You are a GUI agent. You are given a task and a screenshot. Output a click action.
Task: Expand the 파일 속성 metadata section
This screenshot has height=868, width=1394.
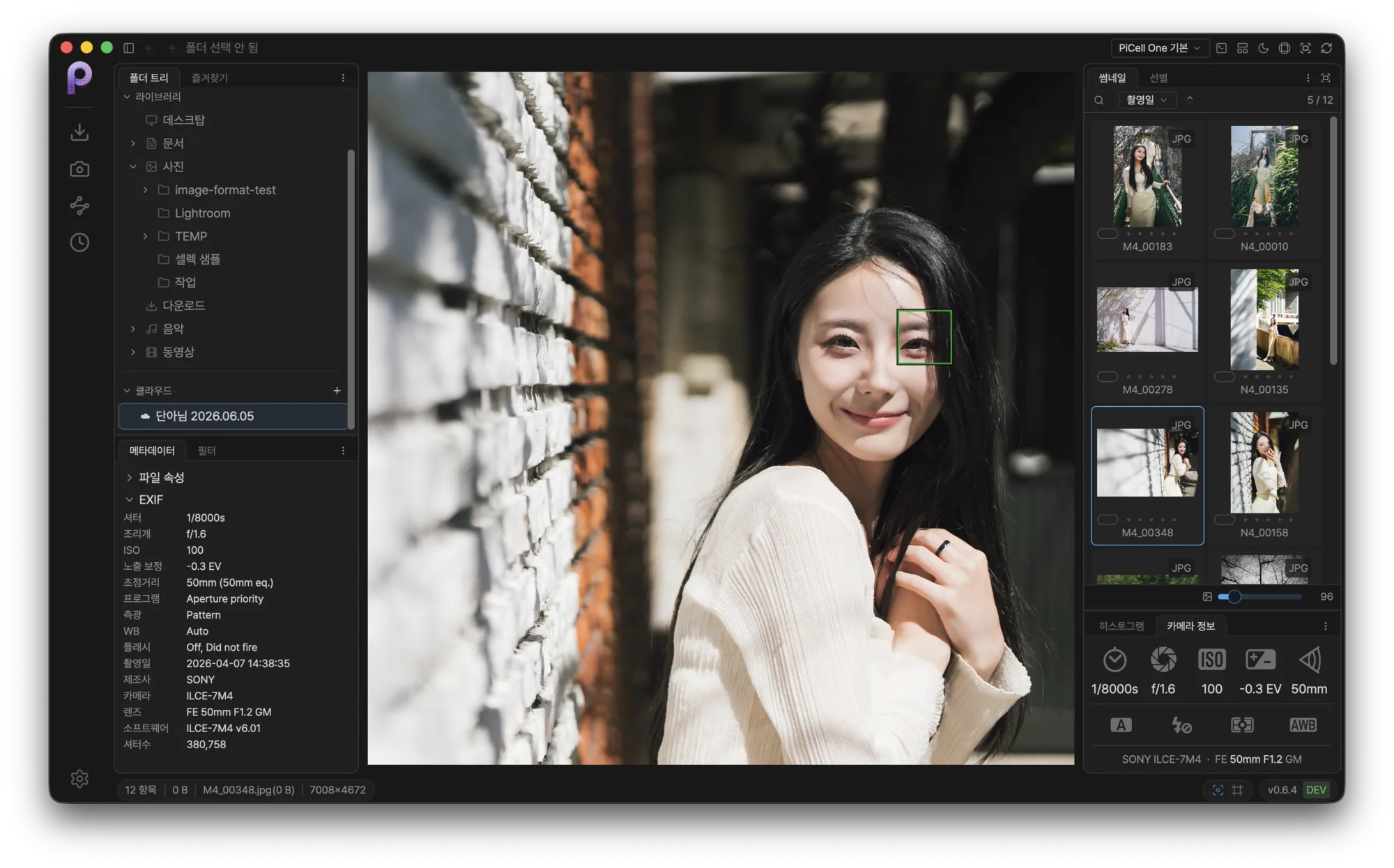tap(129, 478)
